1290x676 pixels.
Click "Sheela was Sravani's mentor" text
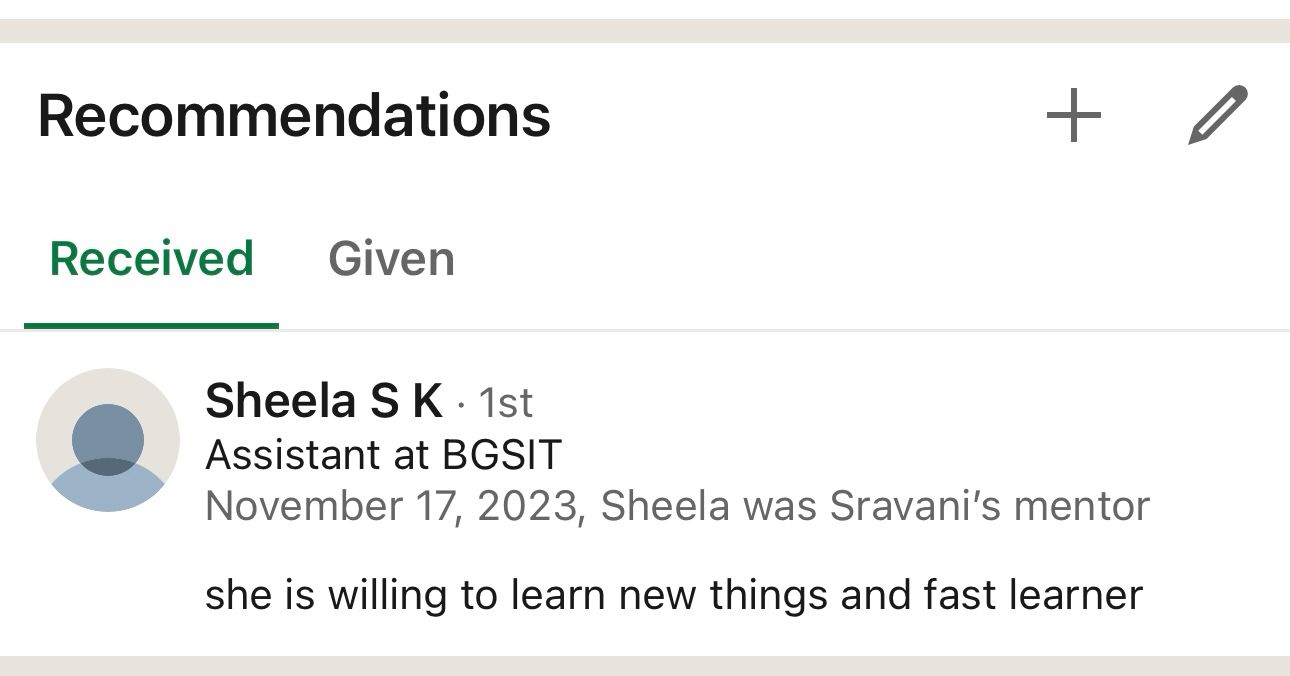(x=875, y=506)
